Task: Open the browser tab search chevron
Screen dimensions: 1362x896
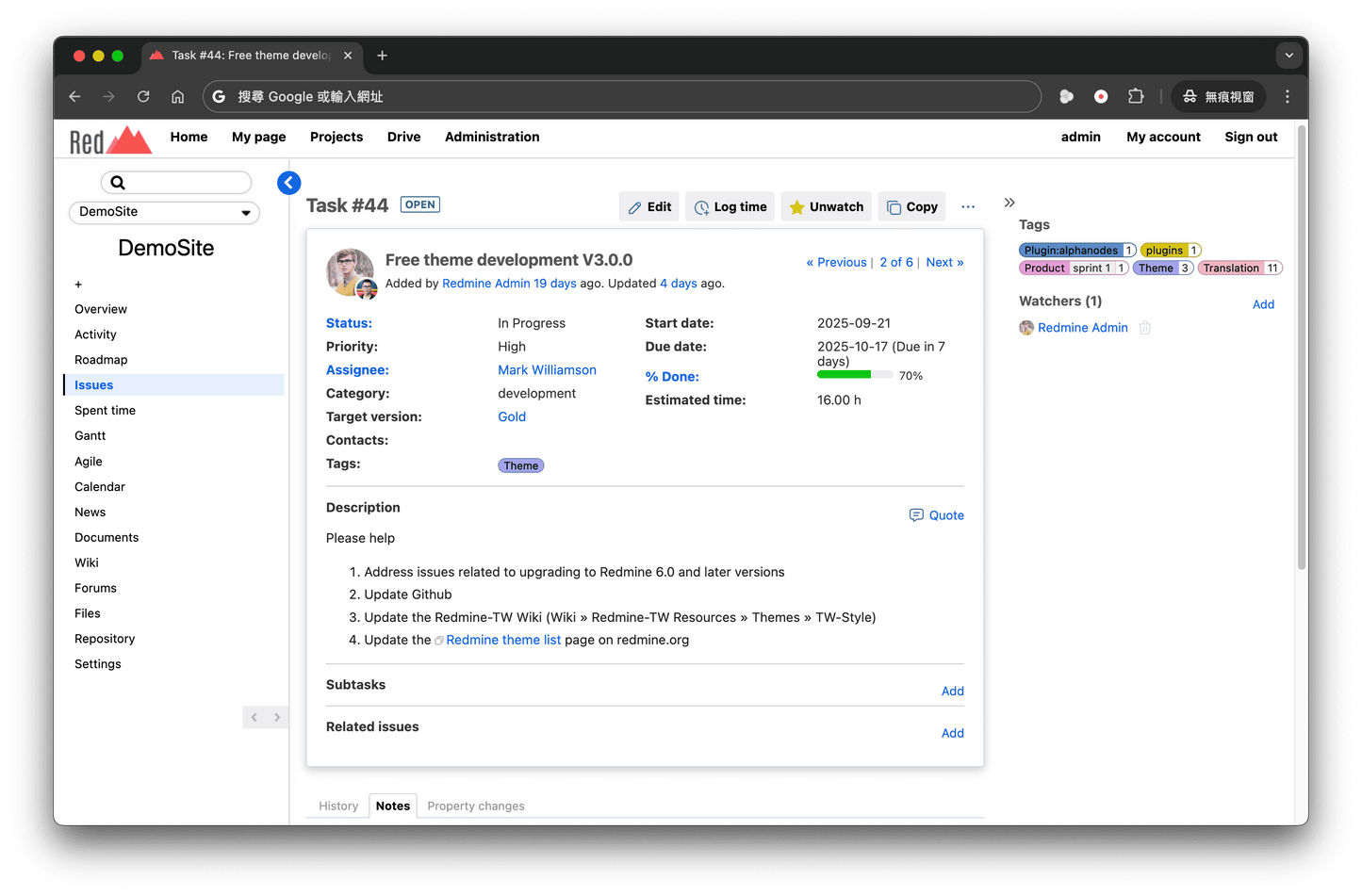Action: [x=1288, y=55]
